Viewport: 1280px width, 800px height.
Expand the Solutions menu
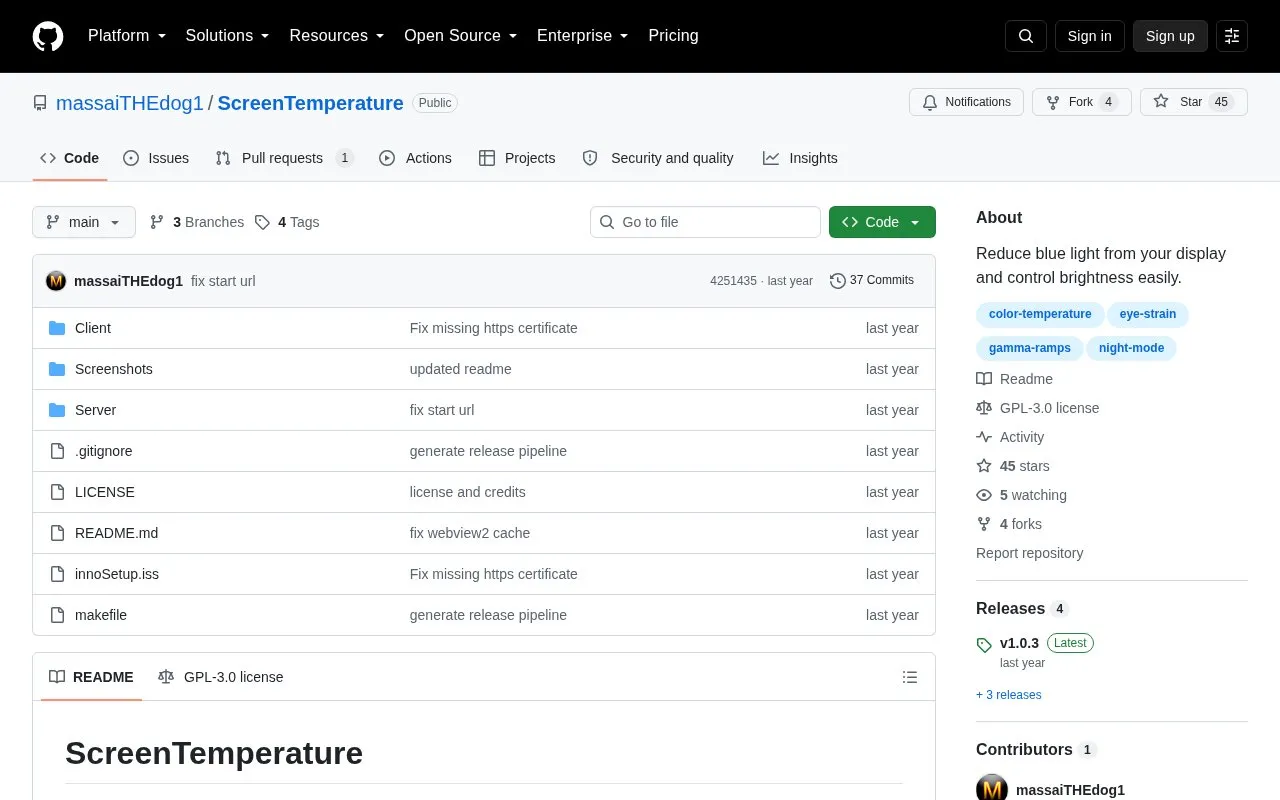click(x=227, y=36)
